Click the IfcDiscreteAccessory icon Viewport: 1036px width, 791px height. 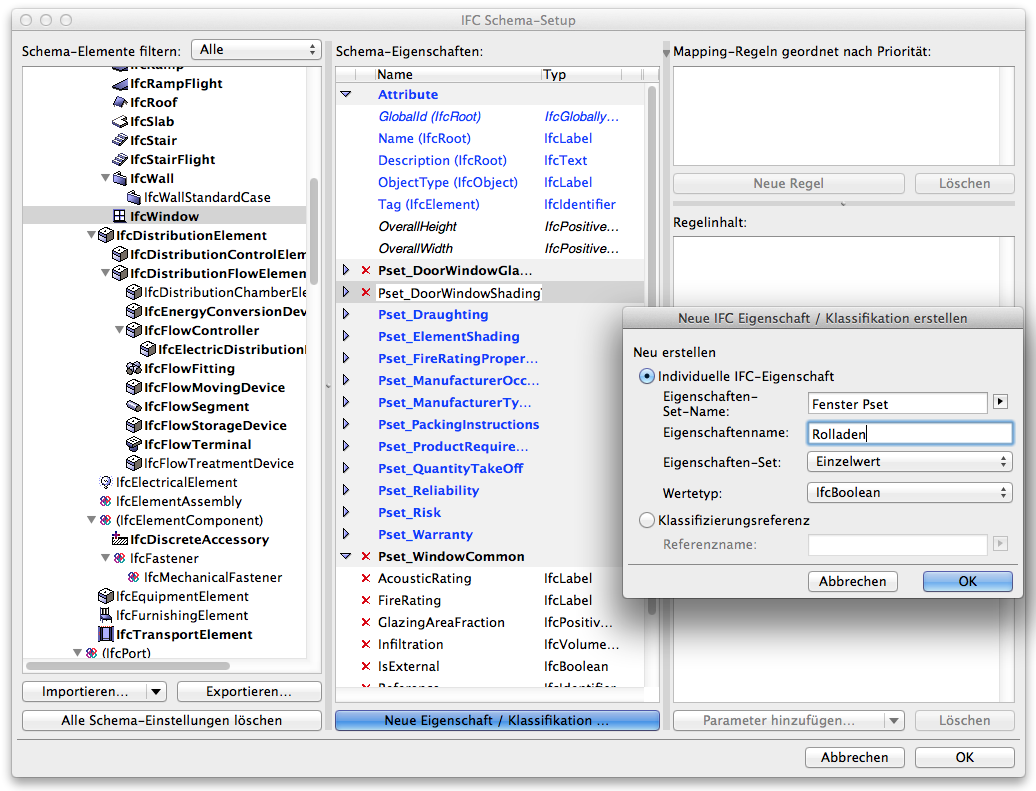tap(120, 539)
